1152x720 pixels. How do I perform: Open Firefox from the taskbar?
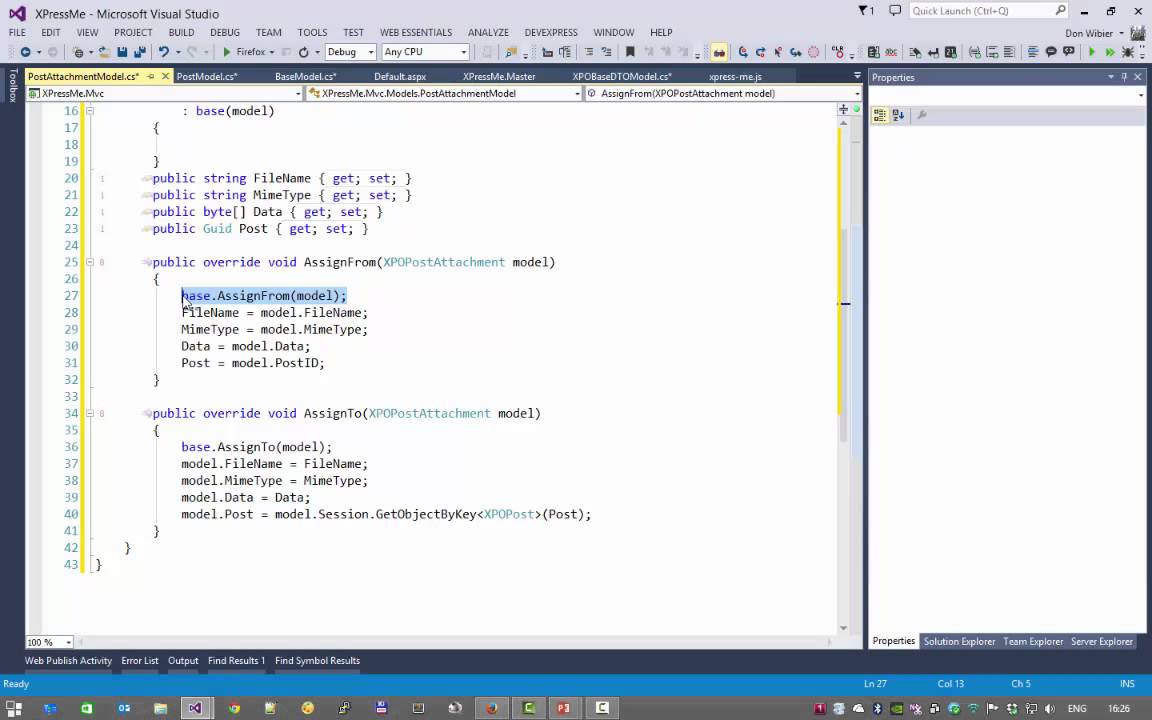point(492,708)
